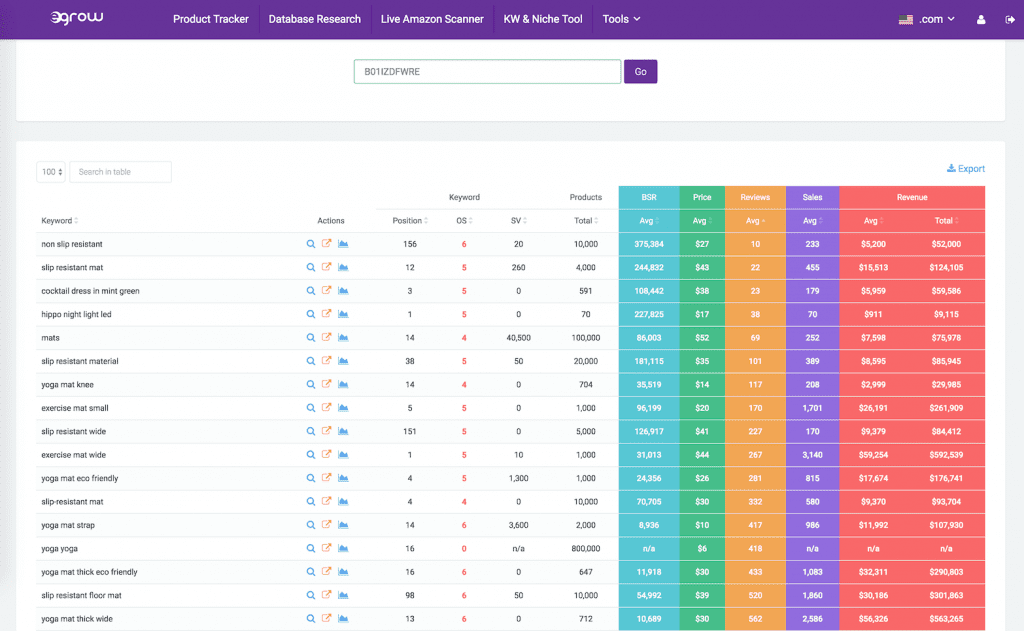The image size is (1024, 631).
Task: Click chart icon for 'yoga mat knee' row
Action: [x=343, y=385]
